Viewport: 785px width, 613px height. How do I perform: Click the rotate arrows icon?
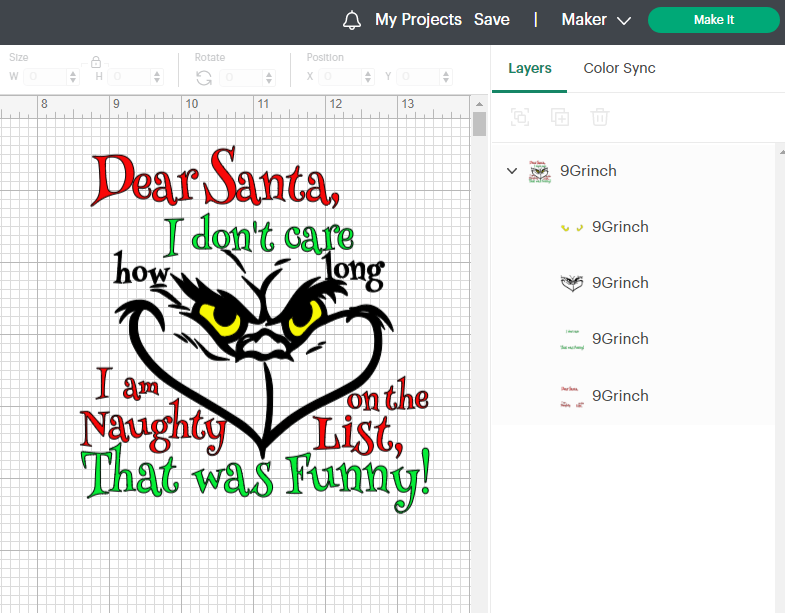204,78
